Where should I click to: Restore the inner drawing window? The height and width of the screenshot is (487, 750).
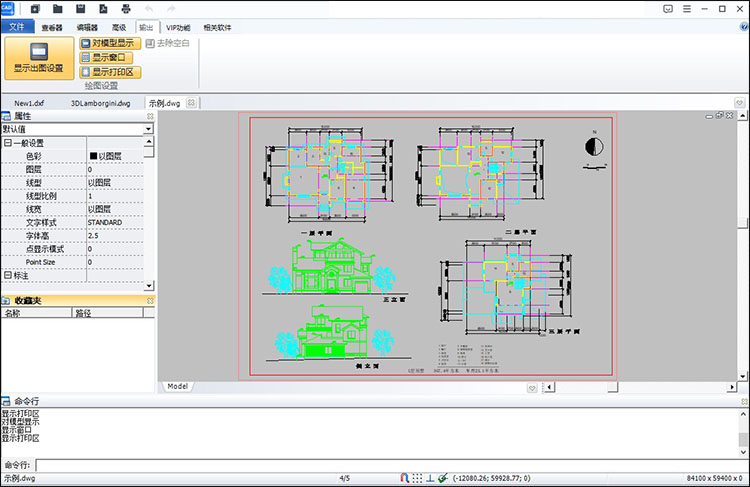(719, 116)
